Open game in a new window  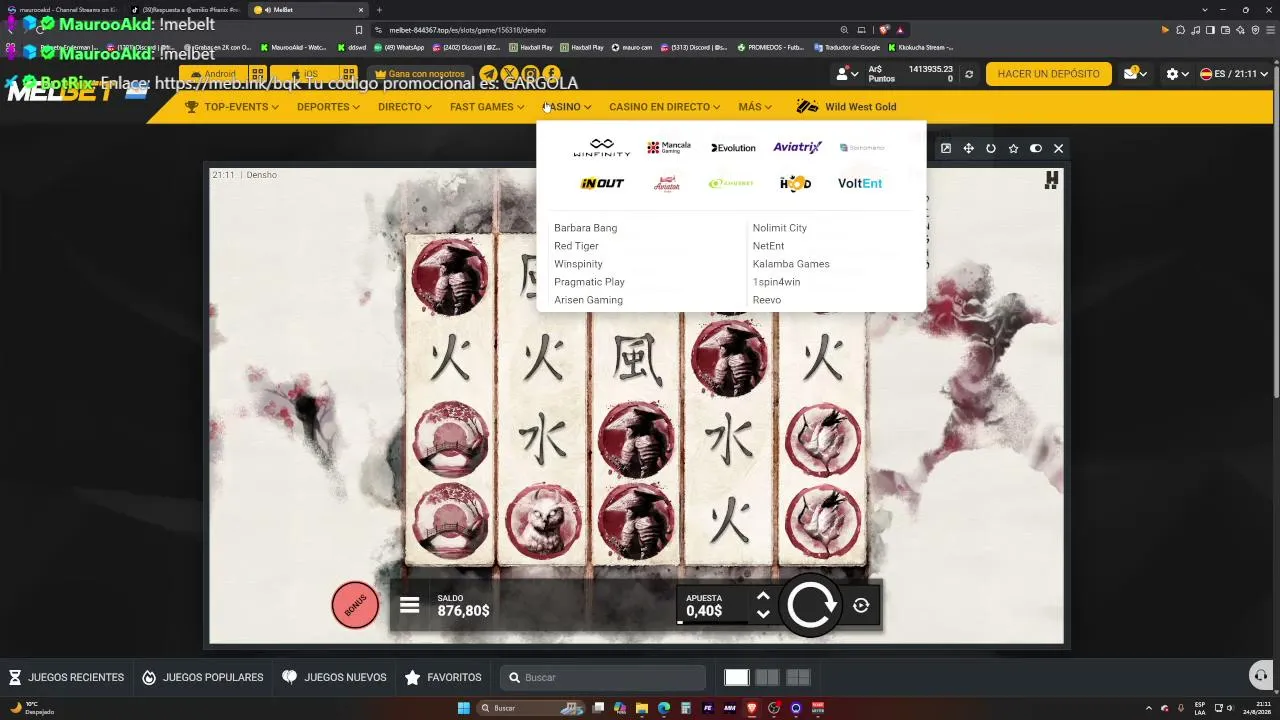[x=946, y=148]
